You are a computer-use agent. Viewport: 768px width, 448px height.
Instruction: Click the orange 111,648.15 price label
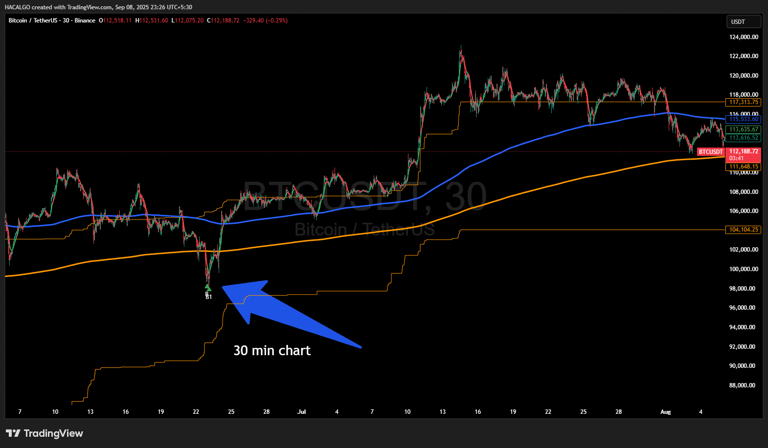743,167
